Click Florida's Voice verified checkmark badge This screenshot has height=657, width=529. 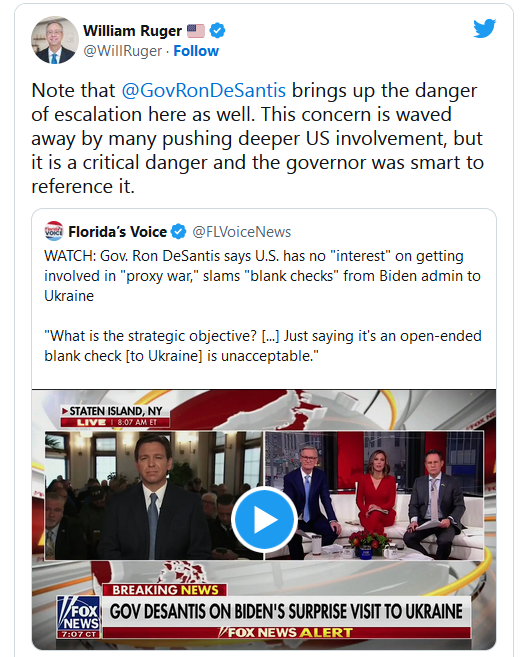(179, 232)
